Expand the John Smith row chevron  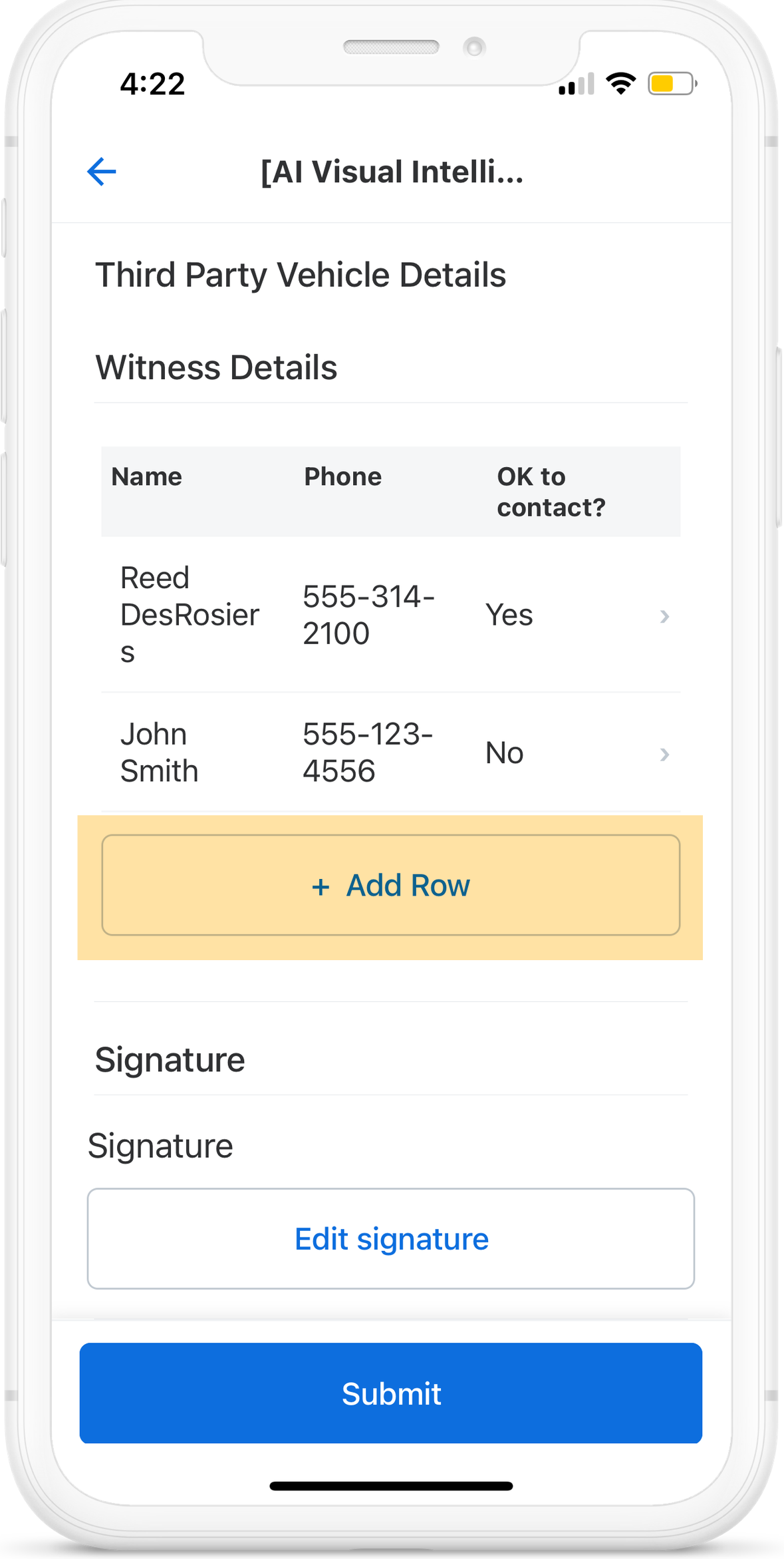click(664, 754)
